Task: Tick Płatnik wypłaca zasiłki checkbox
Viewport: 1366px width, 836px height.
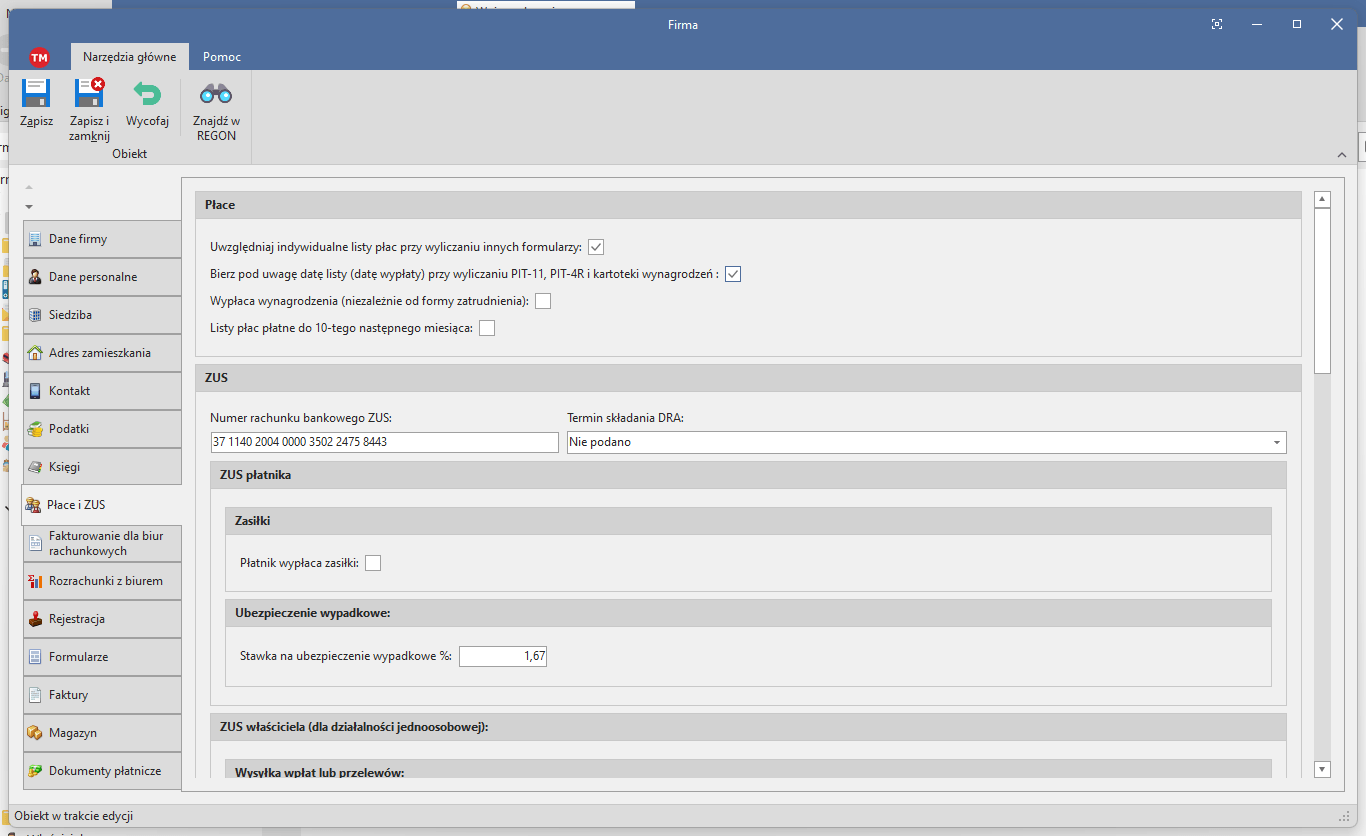Action: tap(373, 563)
